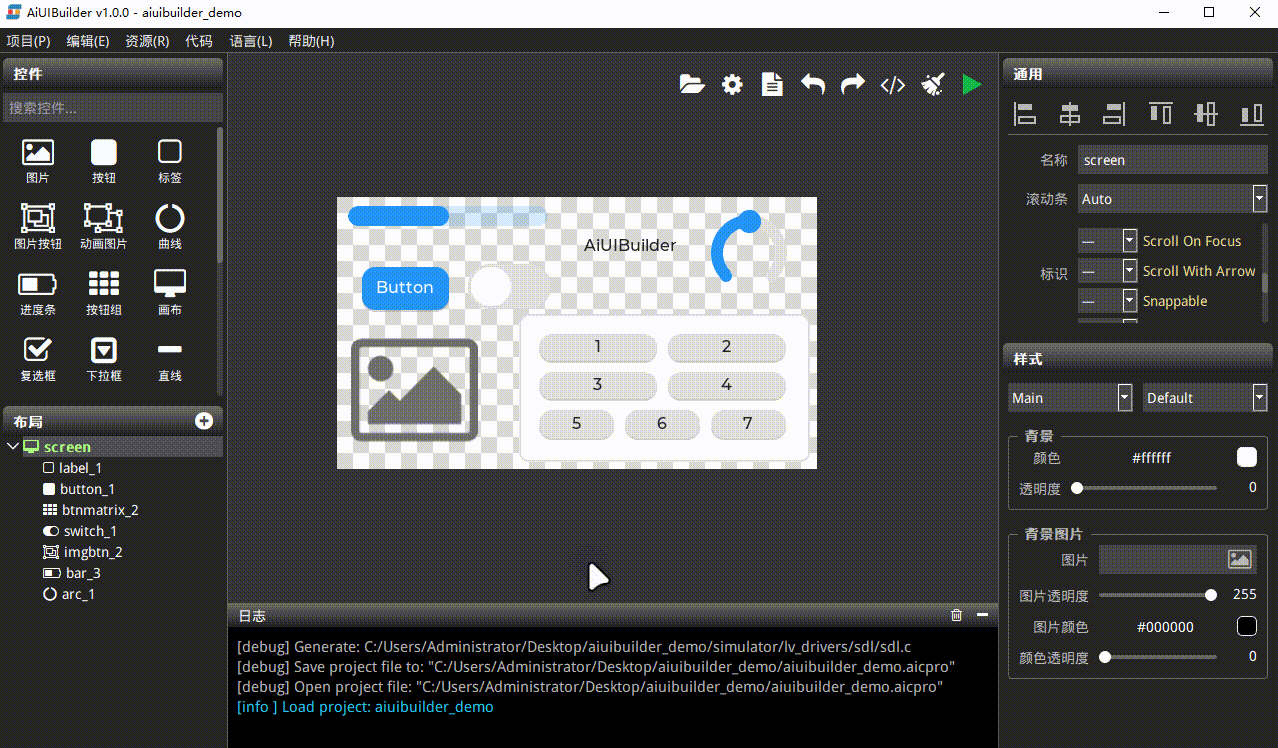
Task: Open the 资源(R) menu
Action: coord(147,41)
